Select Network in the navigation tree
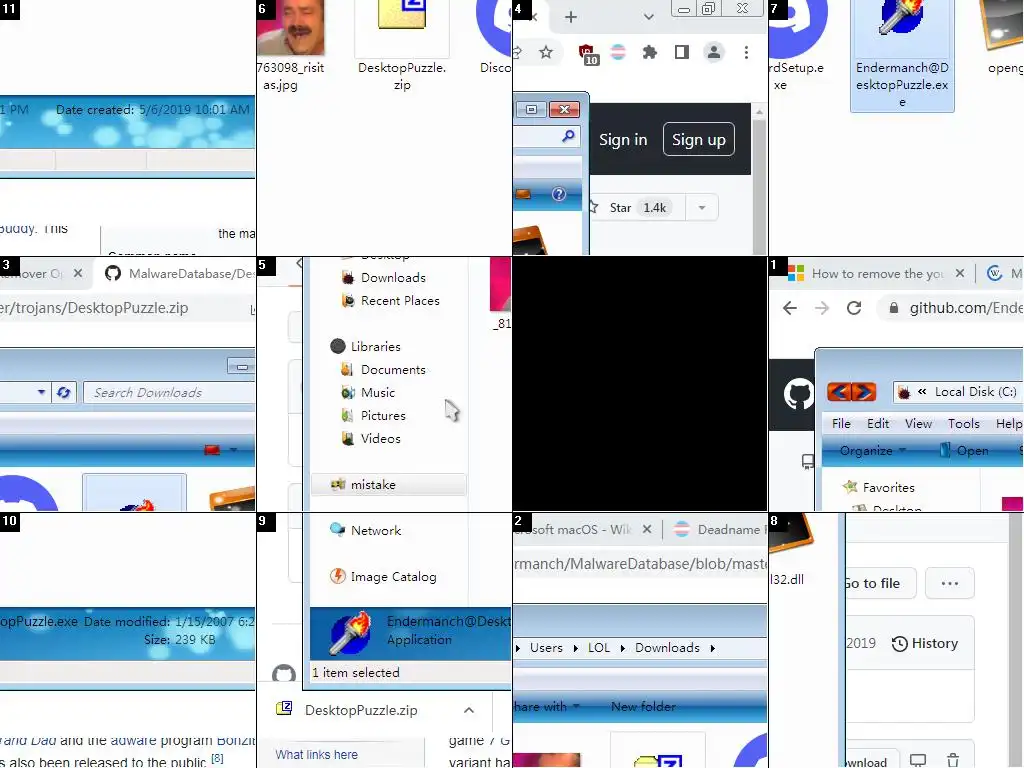Screen dimensions: 1024x768 366,530
